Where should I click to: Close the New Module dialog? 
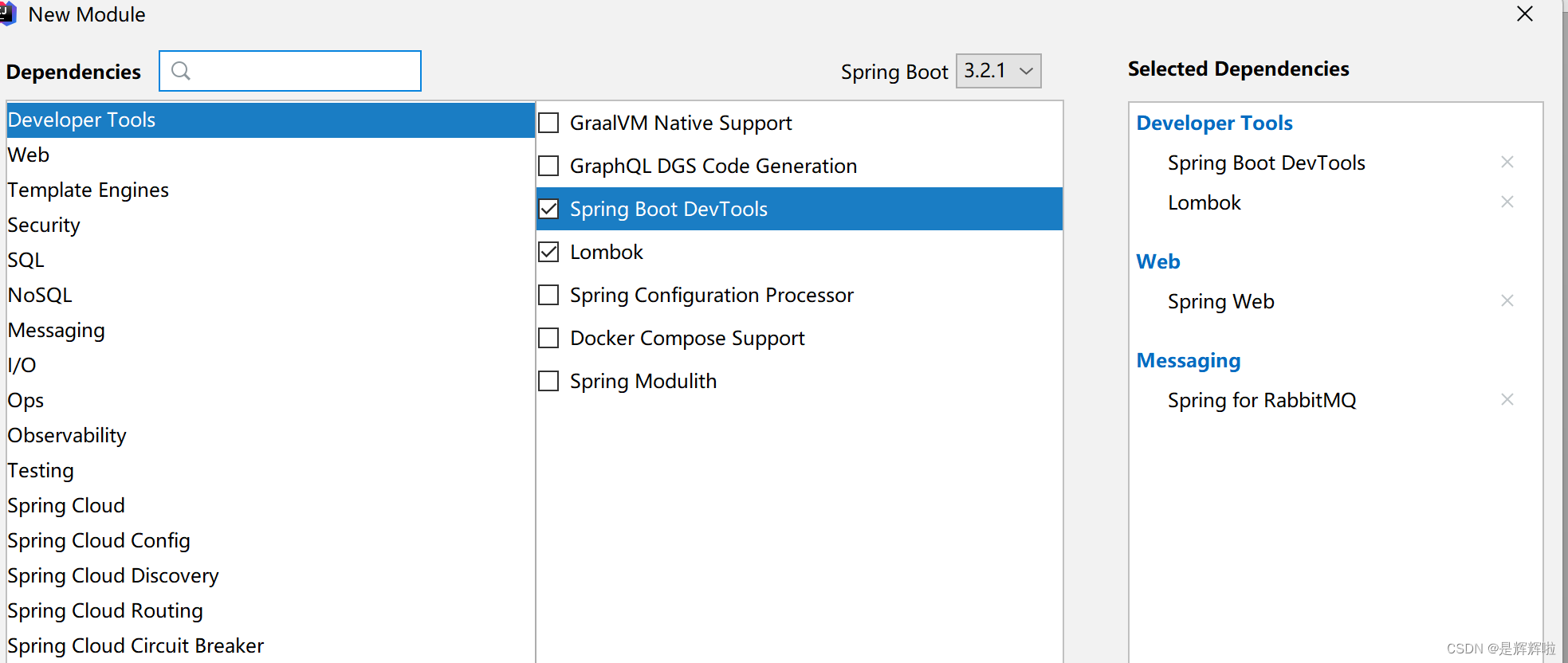pyautogui.click(x=1524, y=14)
